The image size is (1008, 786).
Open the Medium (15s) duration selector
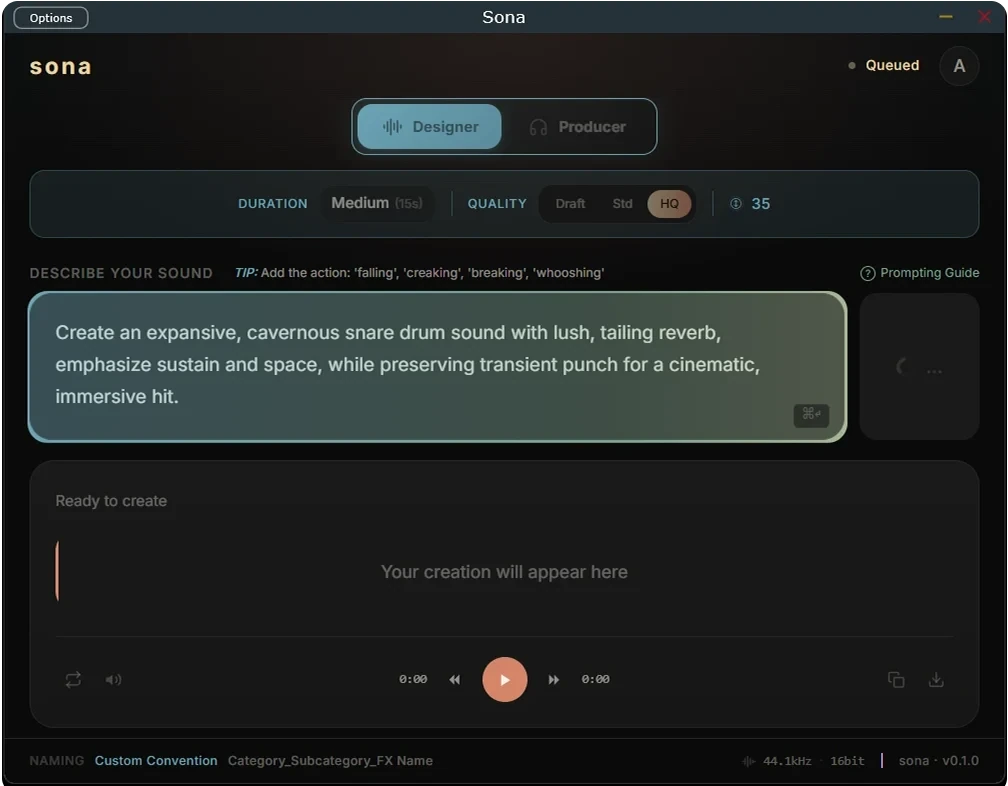[x=377, y=204]
